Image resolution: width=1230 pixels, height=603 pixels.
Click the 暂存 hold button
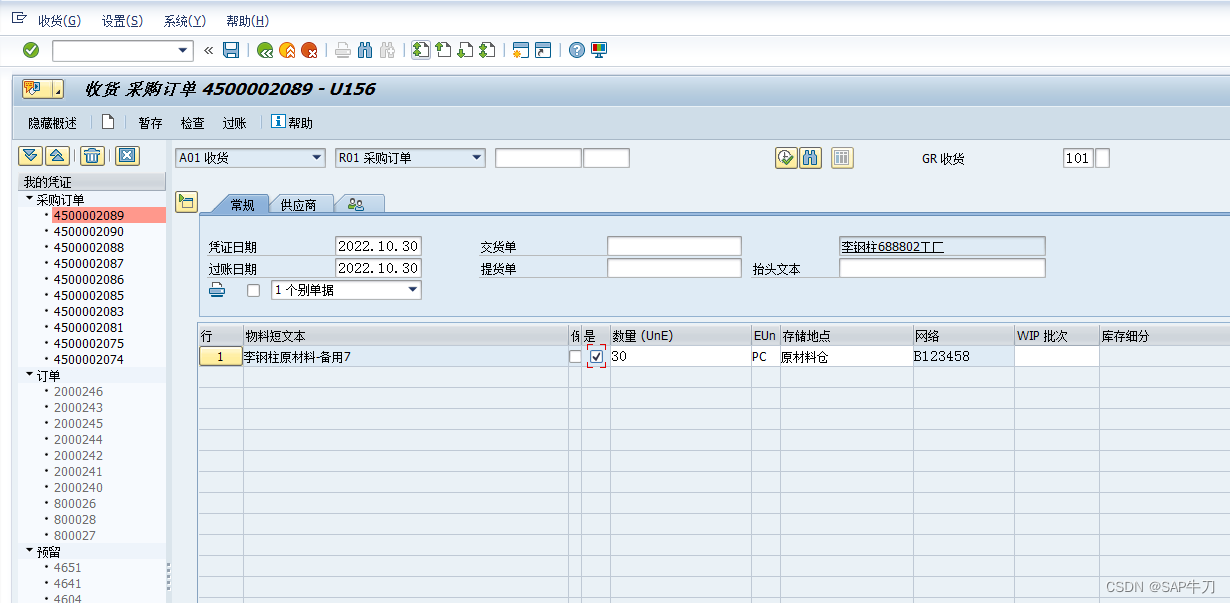point(150,123)
